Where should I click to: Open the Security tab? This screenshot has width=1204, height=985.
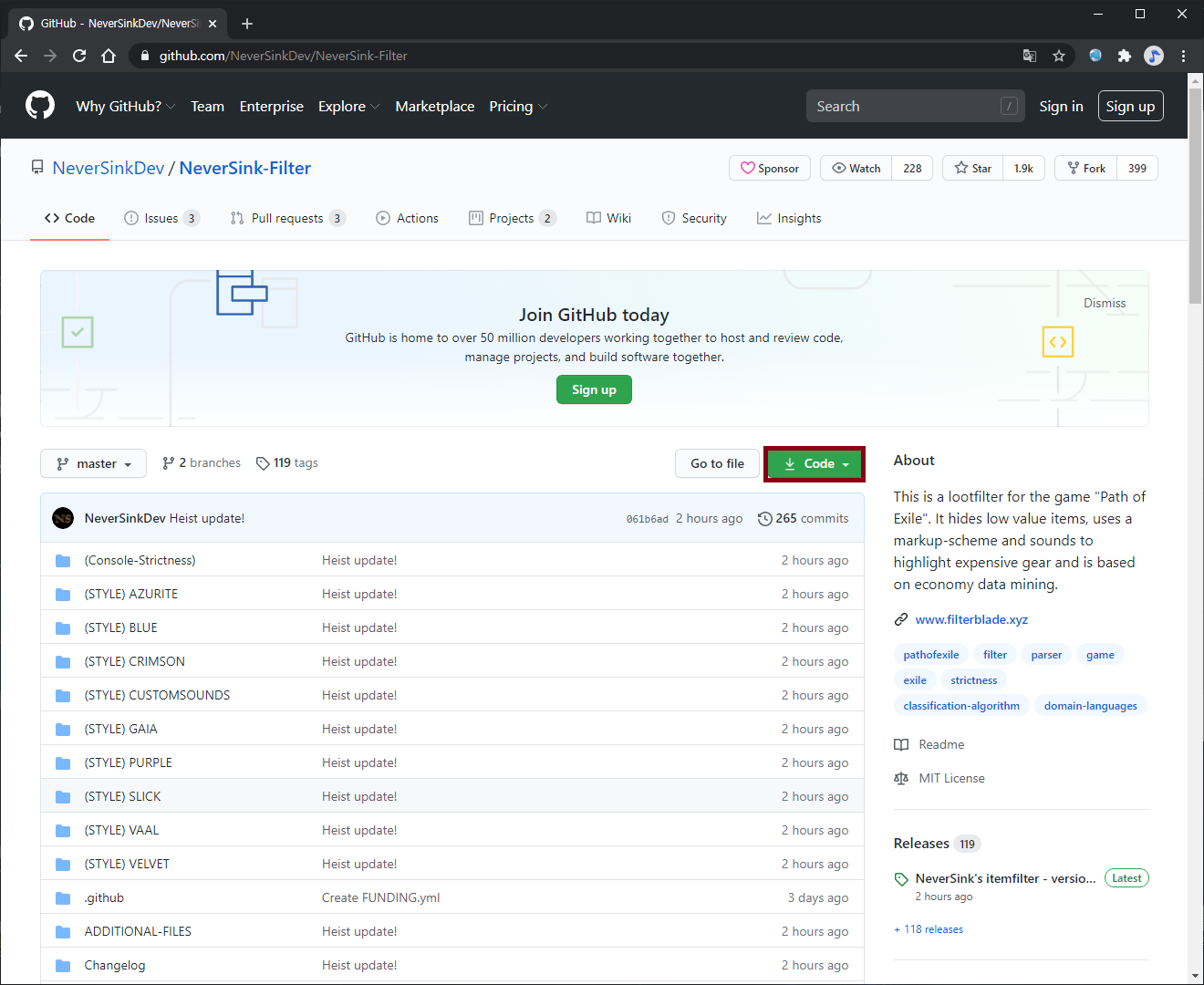pos(694,218)
